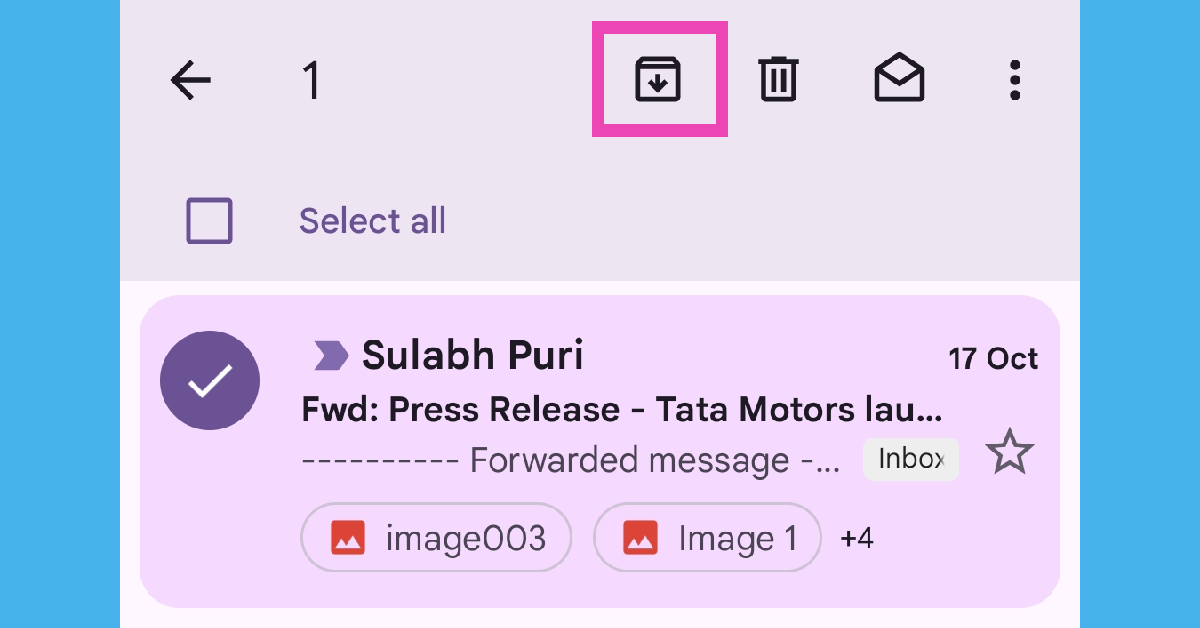Click the '17 Oct' date
The height and width of the screenshot is (628, 1200).
click(x=993, y=359)
